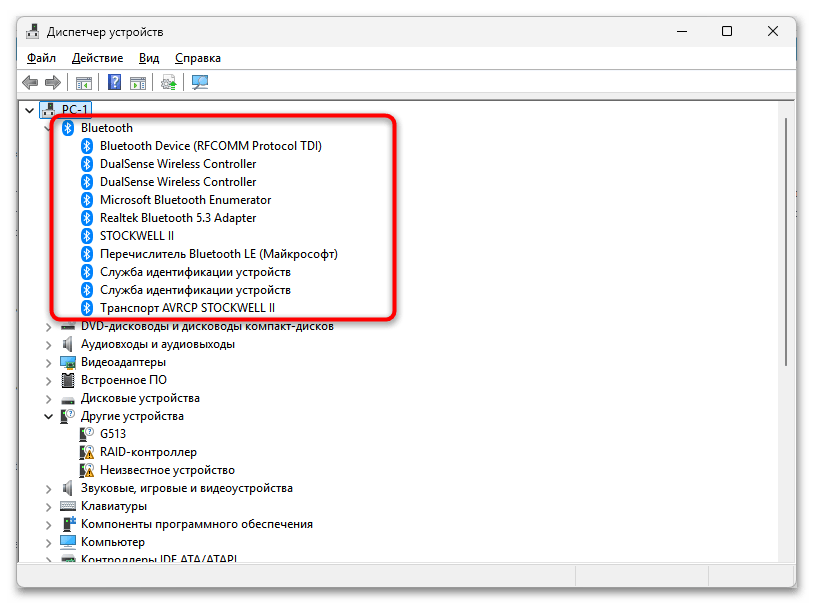Image resolution: width=813 pixels, height=604 pixels.
Task: Select Microsoft Bluetooth Enumerator text
Action: click(186, 200)
